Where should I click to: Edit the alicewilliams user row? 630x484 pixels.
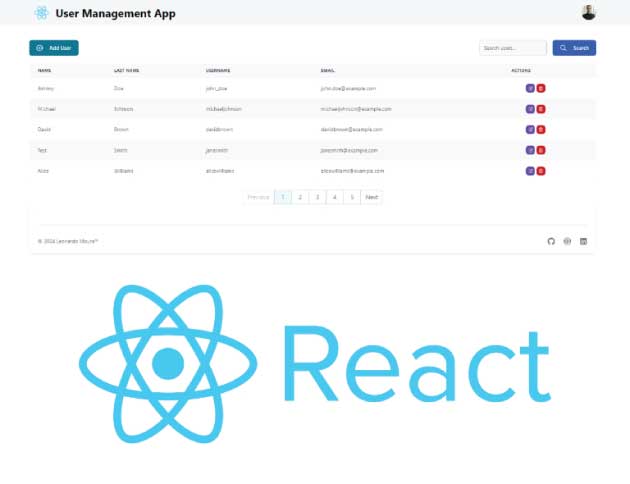(x=530, y=171)
